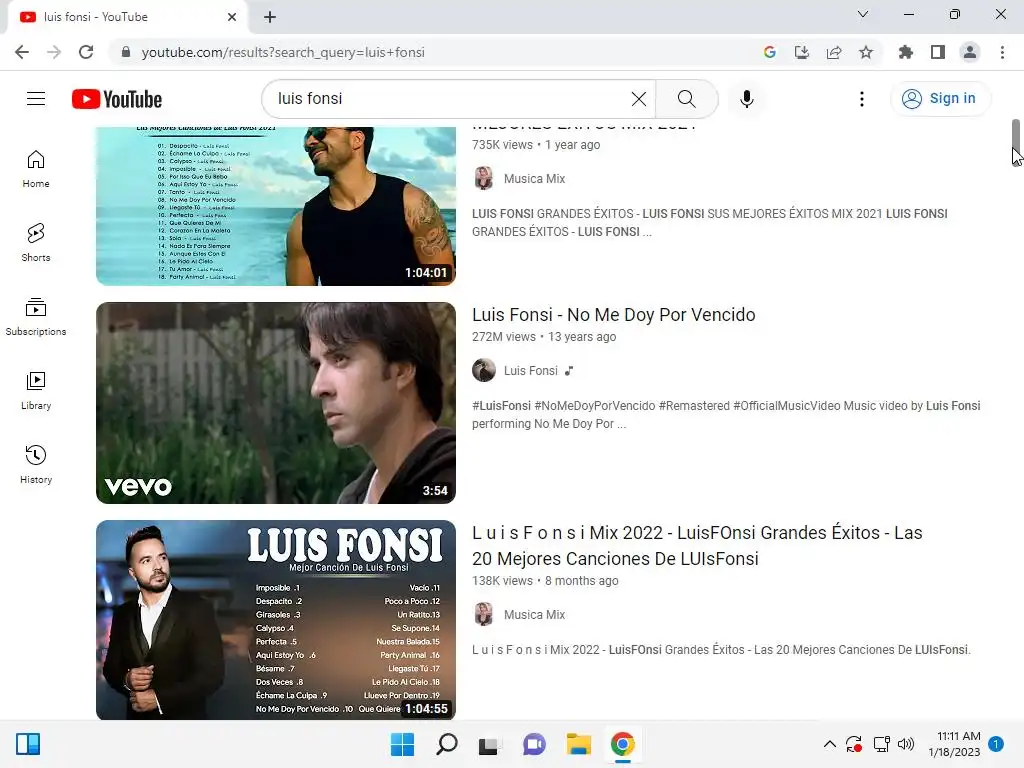
Task: Click network tray icon
Action: [x=882, y=744]
